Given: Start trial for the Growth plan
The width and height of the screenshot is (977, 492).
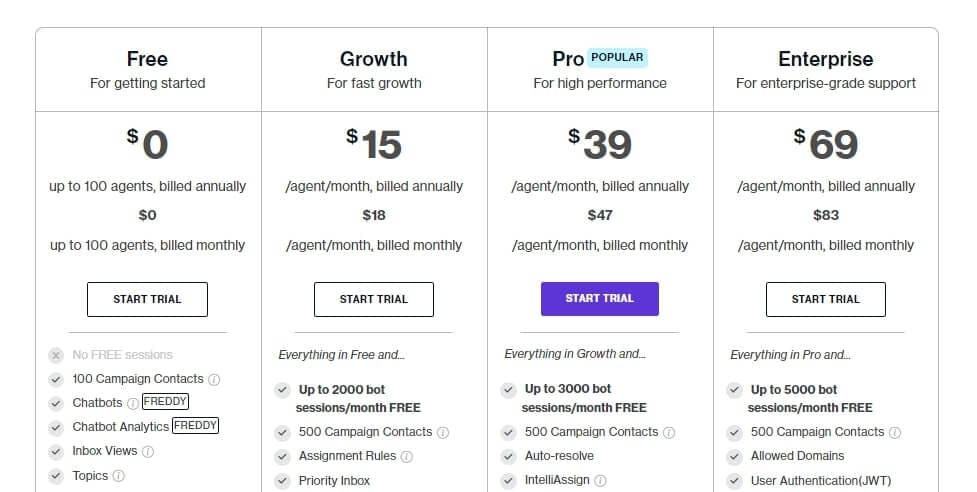Looking at the screenshot, I should tap(374, 300).
